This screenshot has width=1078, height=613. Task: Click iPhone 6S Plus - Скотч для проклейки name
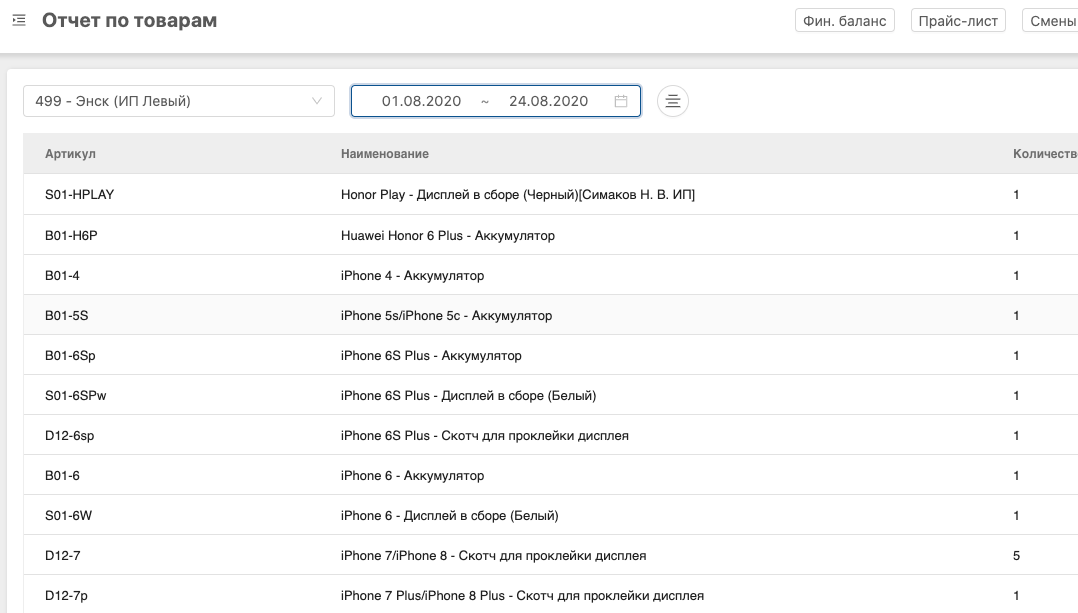point(485,436)
